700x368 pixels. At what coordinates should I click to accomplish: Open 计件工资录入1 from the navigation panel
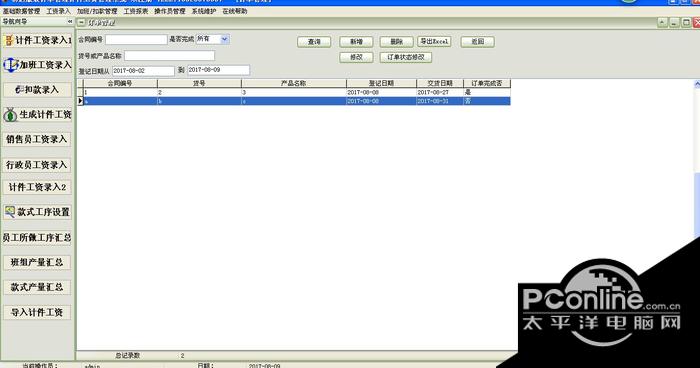click(37, 41)
